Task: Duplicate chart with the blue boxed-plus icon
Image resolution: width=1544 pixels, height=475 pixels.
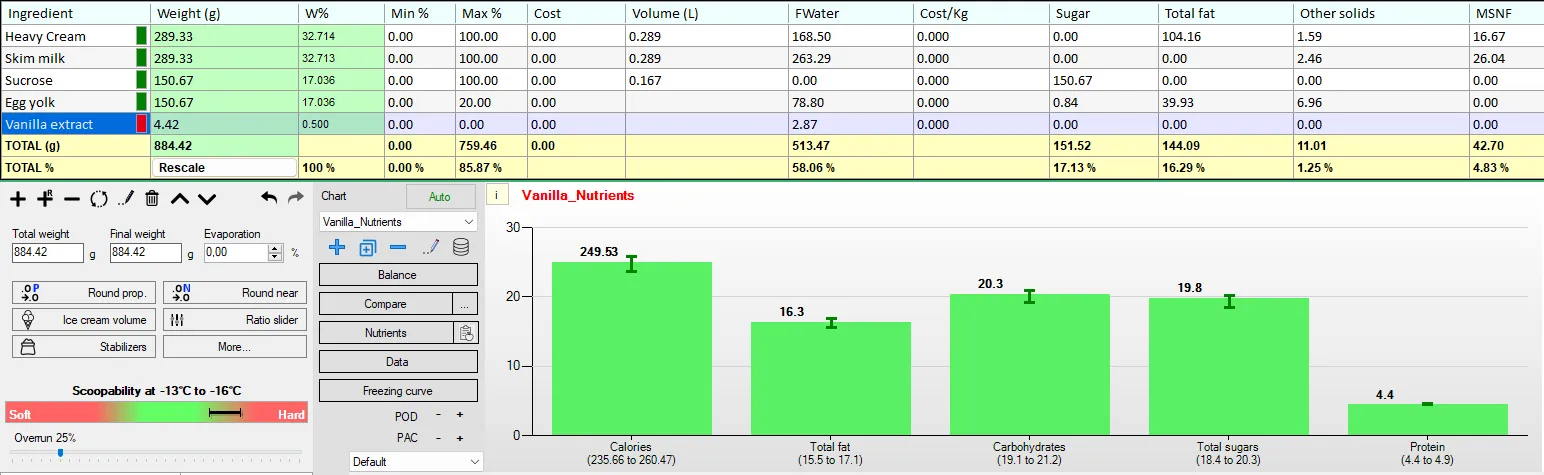Action: pos(367,247)
